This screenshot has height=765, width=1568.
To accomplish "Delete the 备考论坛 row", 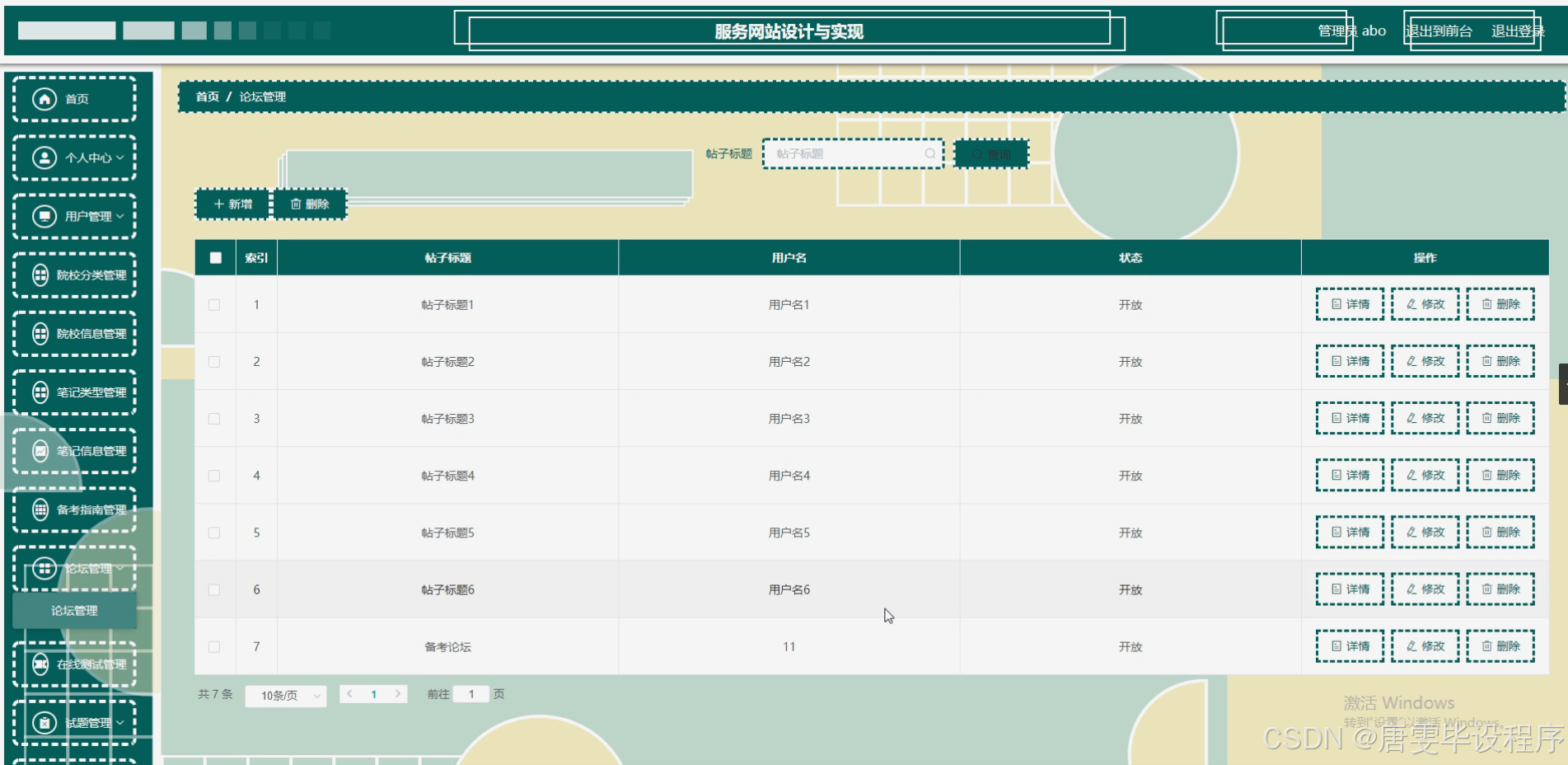I will click(1500, 645).
